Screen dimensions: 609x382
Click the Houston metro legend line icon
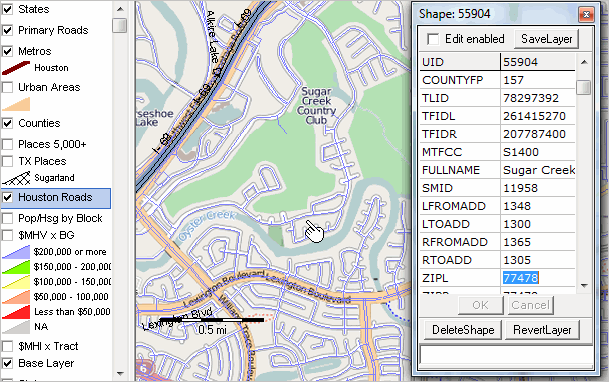pyautogui.click(x=16, y=68)
